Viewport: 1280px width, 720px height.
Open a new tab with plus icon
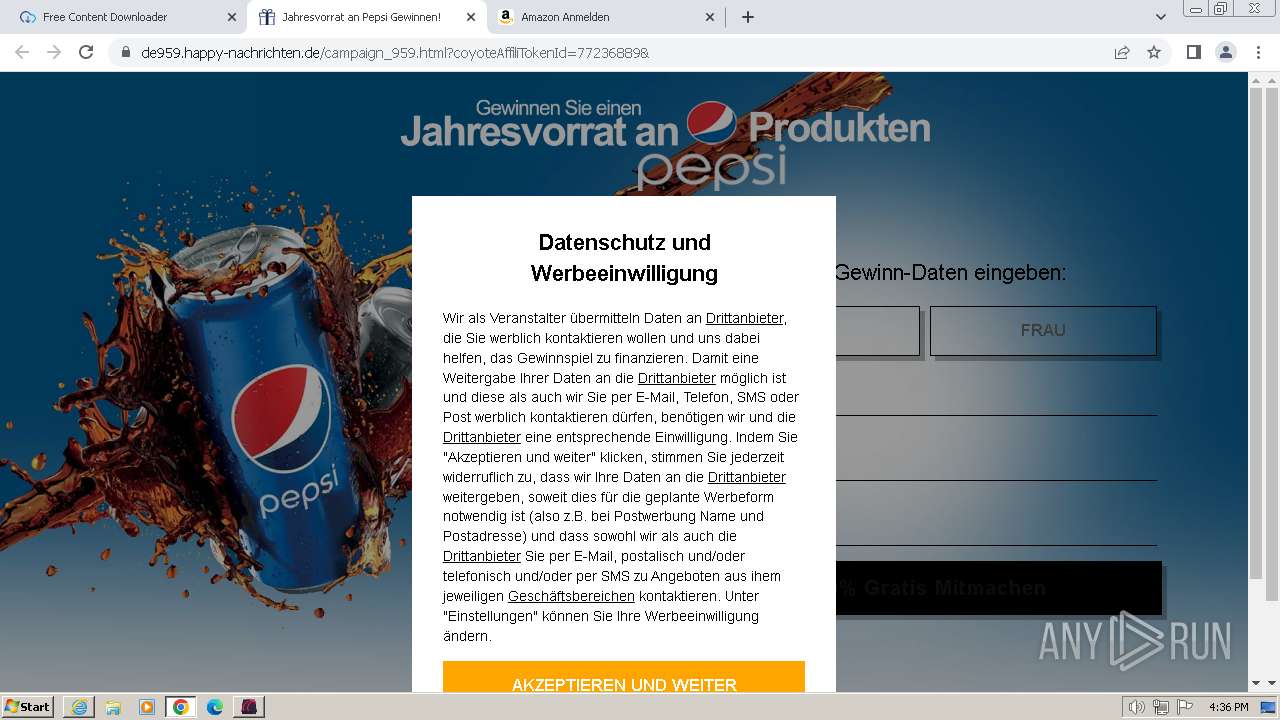pos(747,17)
